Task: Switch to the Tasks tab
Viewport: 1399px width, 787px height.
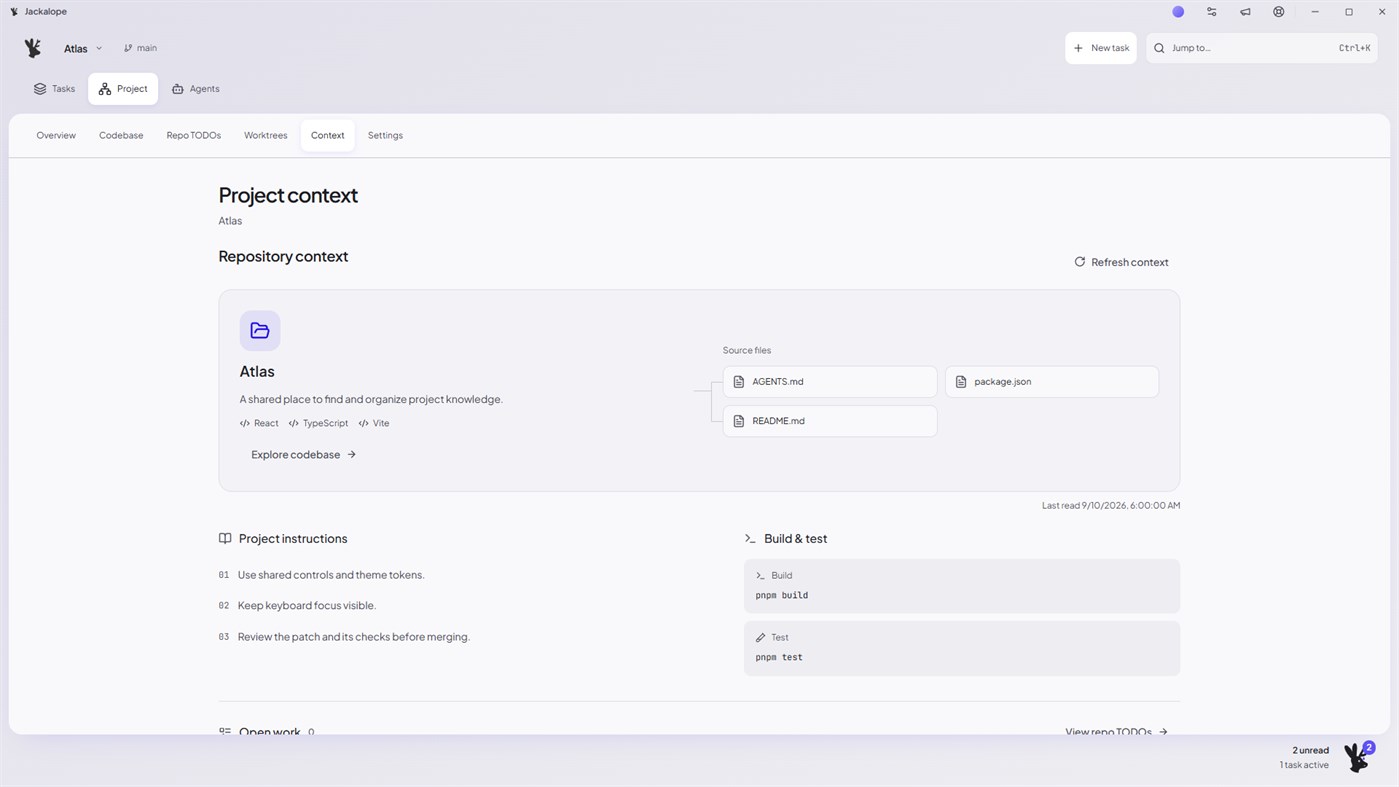Action: pos(54,89)
